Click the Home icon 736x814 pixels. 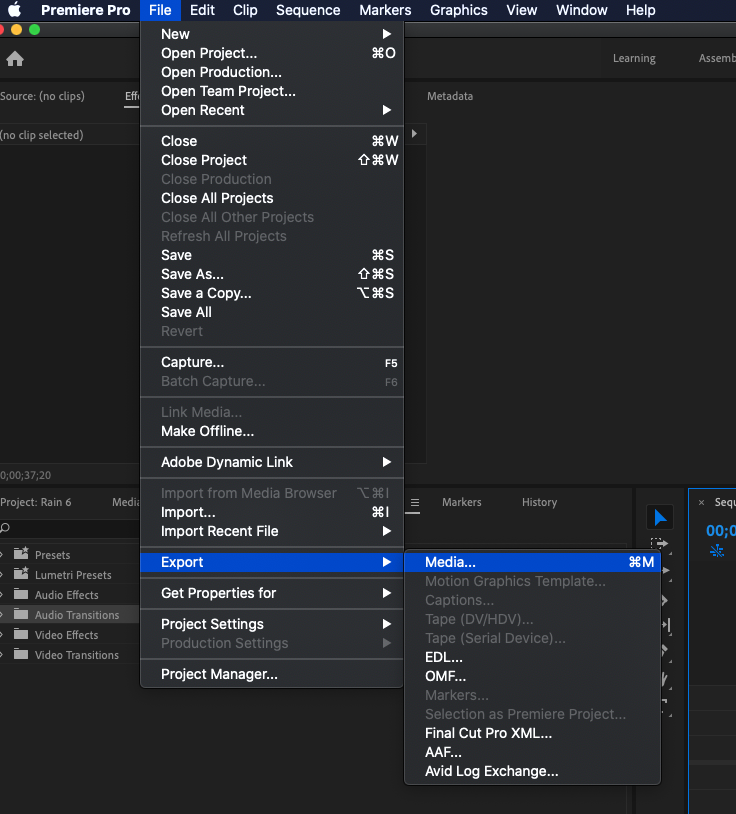point(15,59)
